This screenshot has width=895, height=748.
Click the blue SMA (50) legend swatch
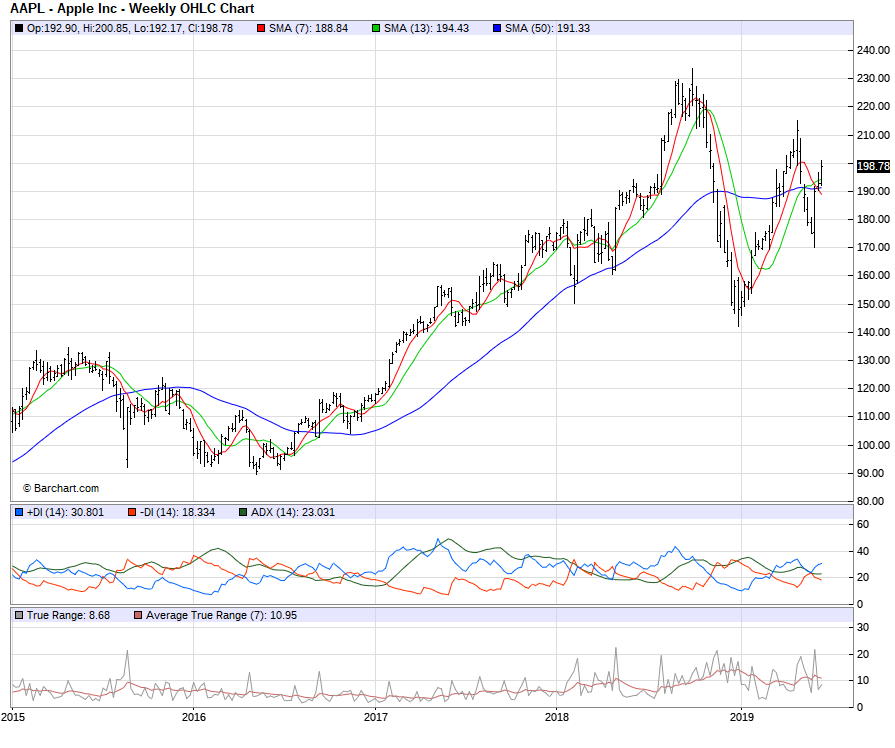pos(497,28)
